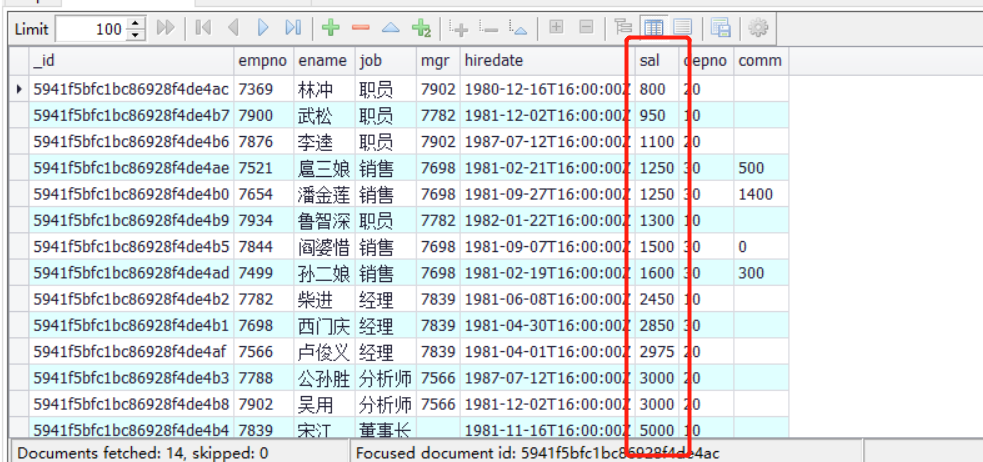Go to the previous page arrow
The width and height of the screenshot is (983, 462).
coord(233,28)
